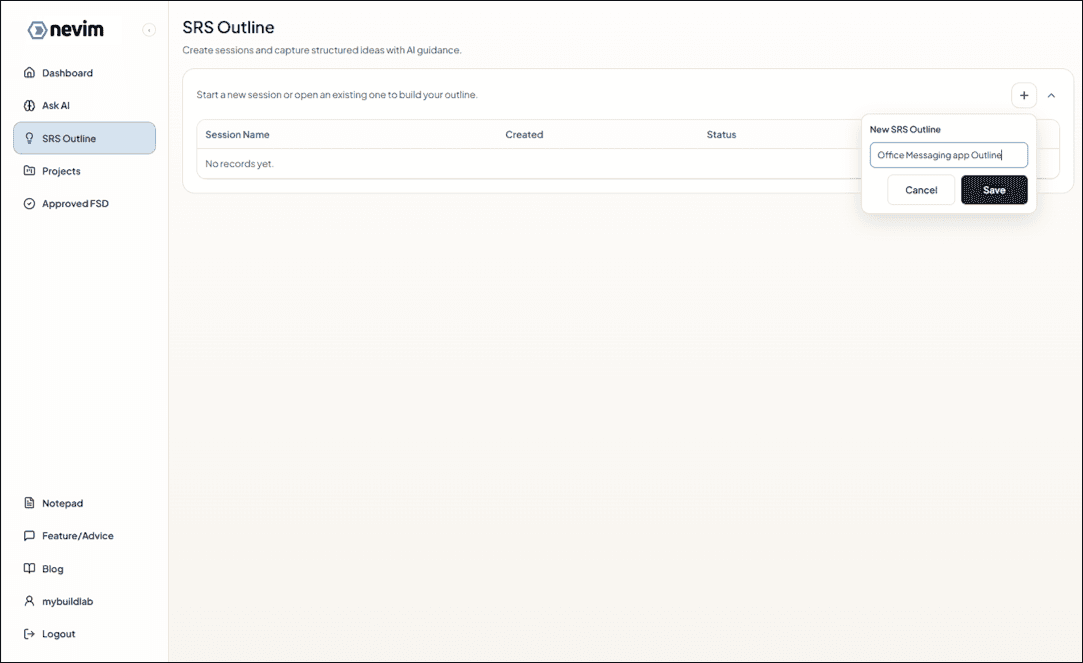Viewport: 1083px width, 663px height.
Task: Select the Dashboard home icon
Action: 28,72
